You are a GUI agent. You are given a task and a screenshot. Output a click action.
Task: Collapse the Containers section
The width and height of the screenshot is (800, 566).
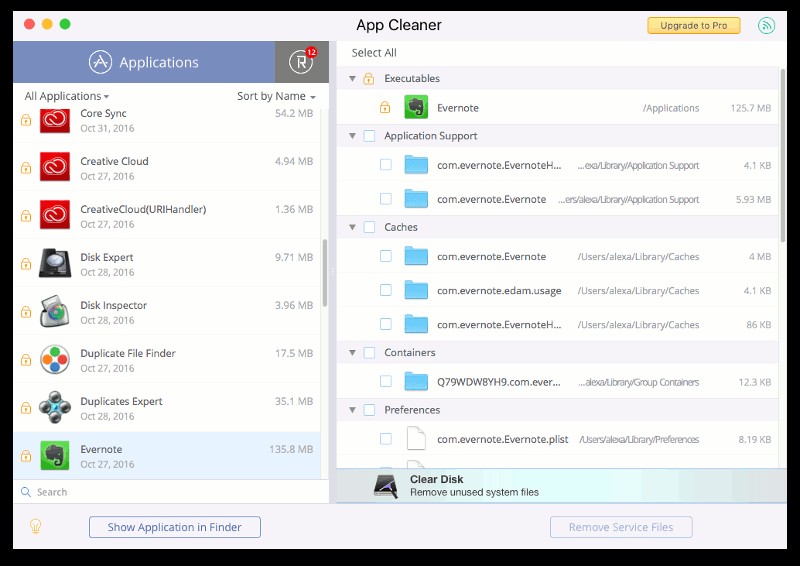point(352,353)
